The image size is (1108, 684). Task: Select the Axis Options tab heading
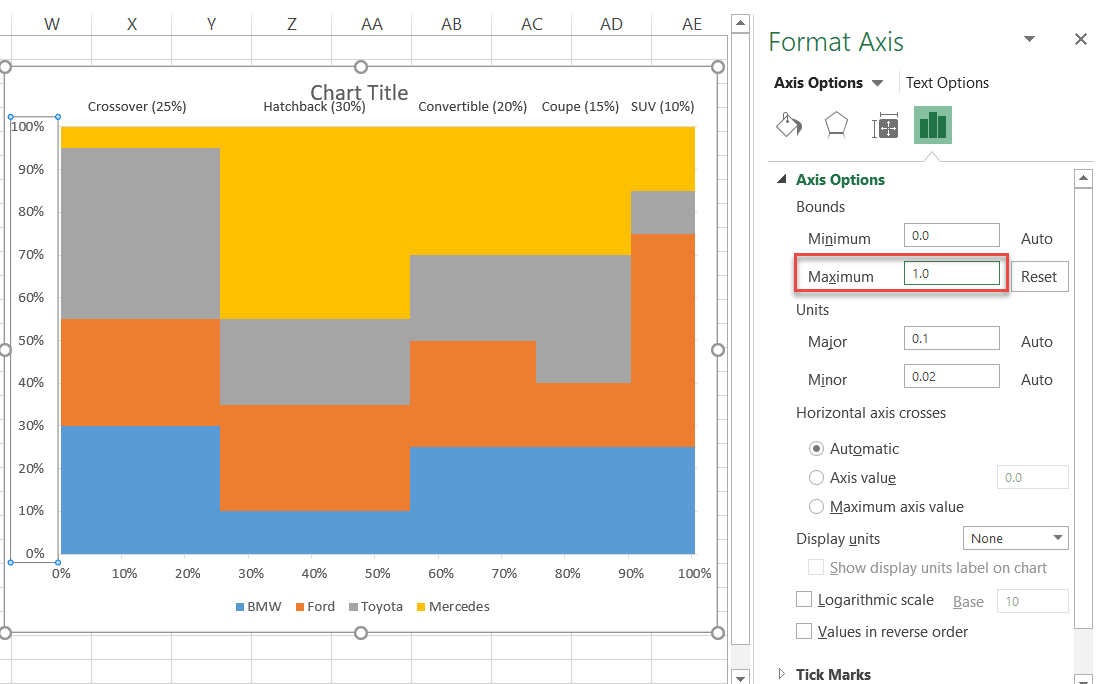(x=818, y=83)
